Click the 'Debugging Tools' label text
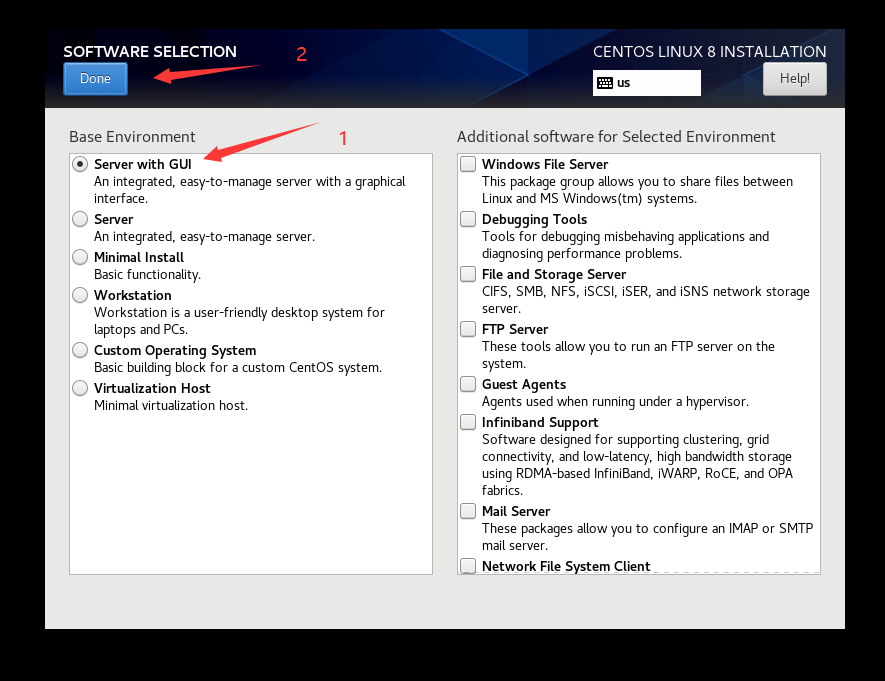 coord(534,219)
